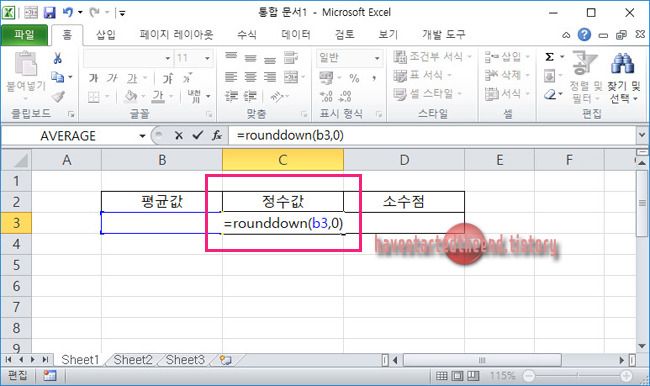Open Cell Styles (셀 스타일) menu
Screen dimensions: 650x386
tap(427, 94)
